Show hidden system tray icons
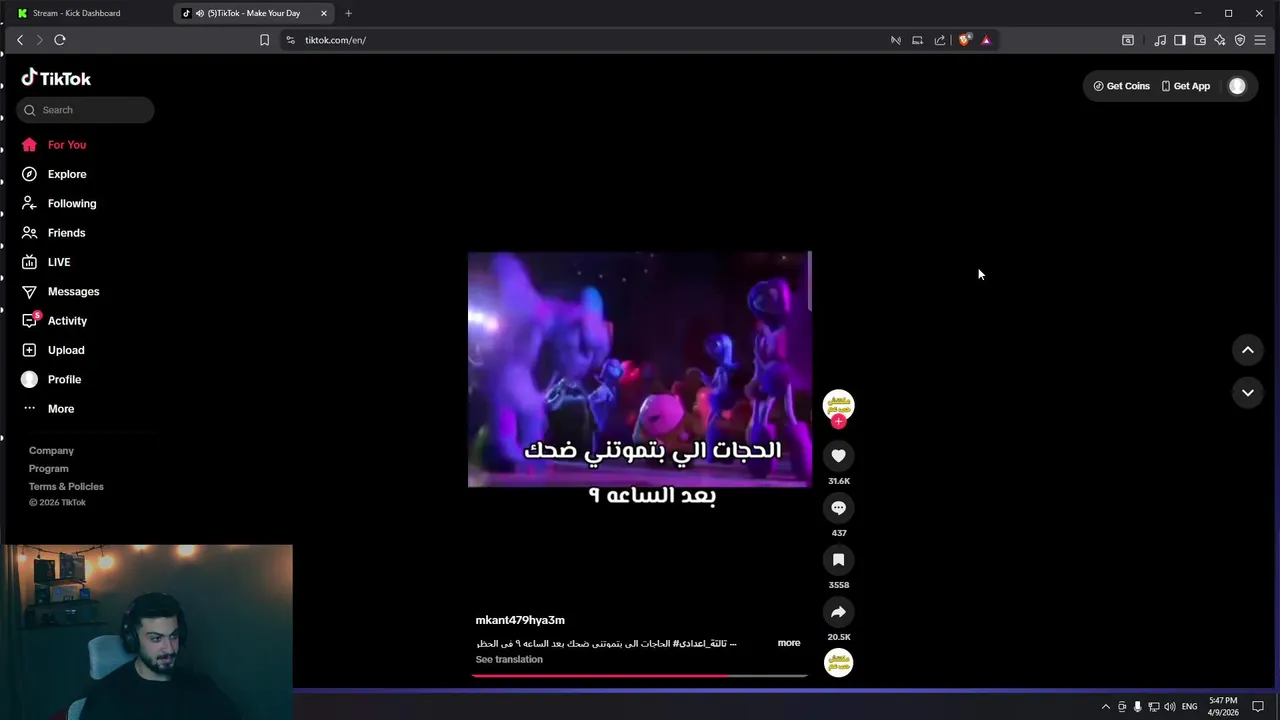Image resolution: width=1280 pixels, height=720 pixels. (1105, 706)
